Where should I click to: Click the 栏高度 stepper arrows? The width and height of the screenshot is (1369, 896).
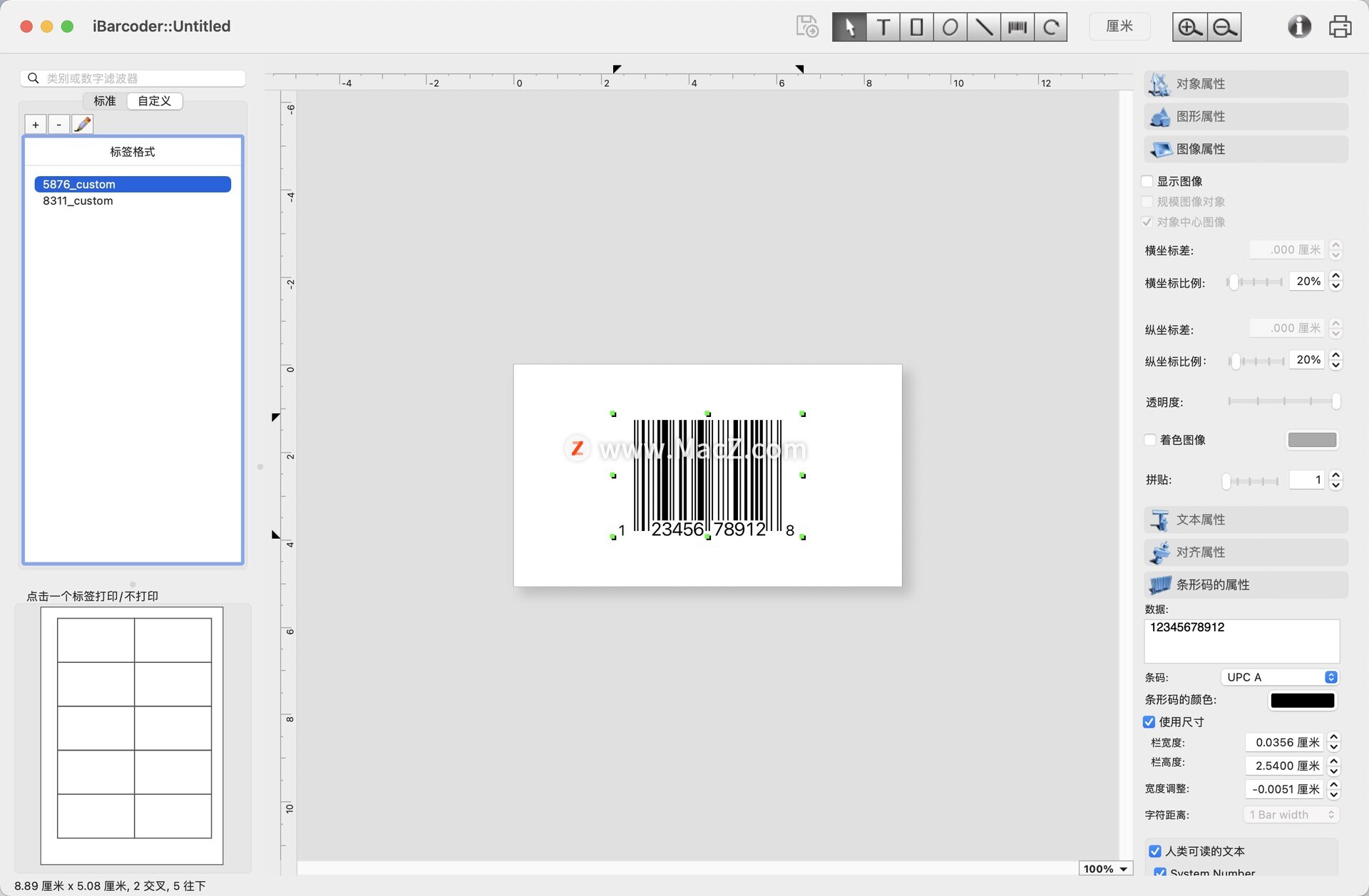1334,766
